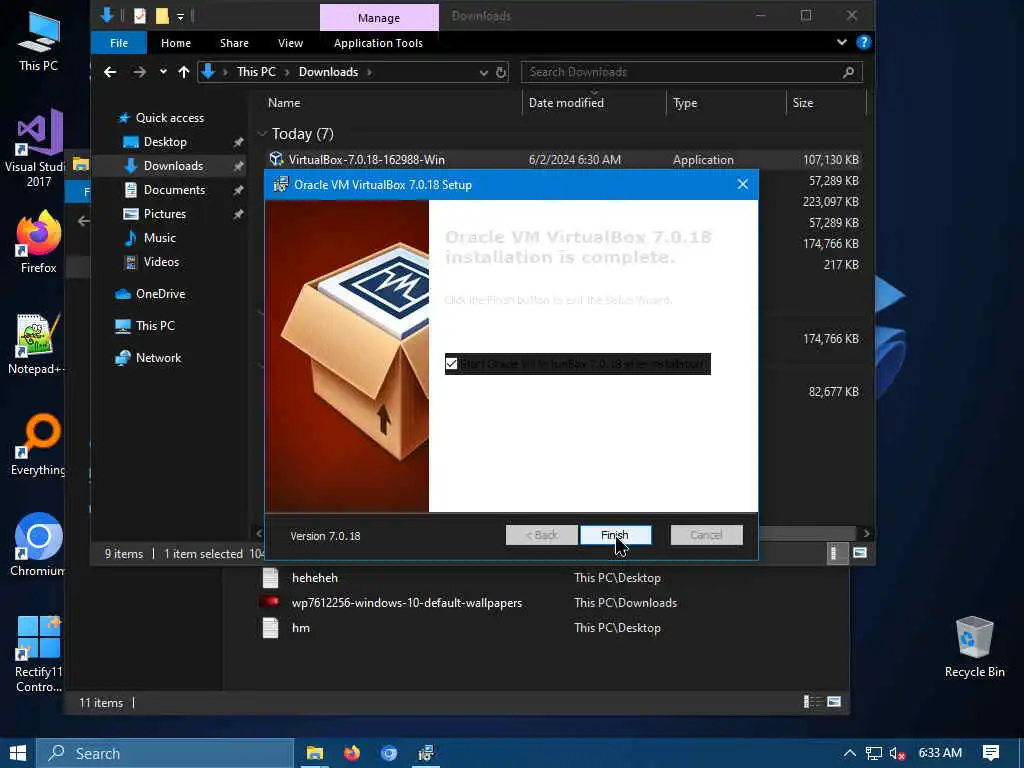Show hidden system tray icons
1024x768 pixels.
[x=850, y=753]
